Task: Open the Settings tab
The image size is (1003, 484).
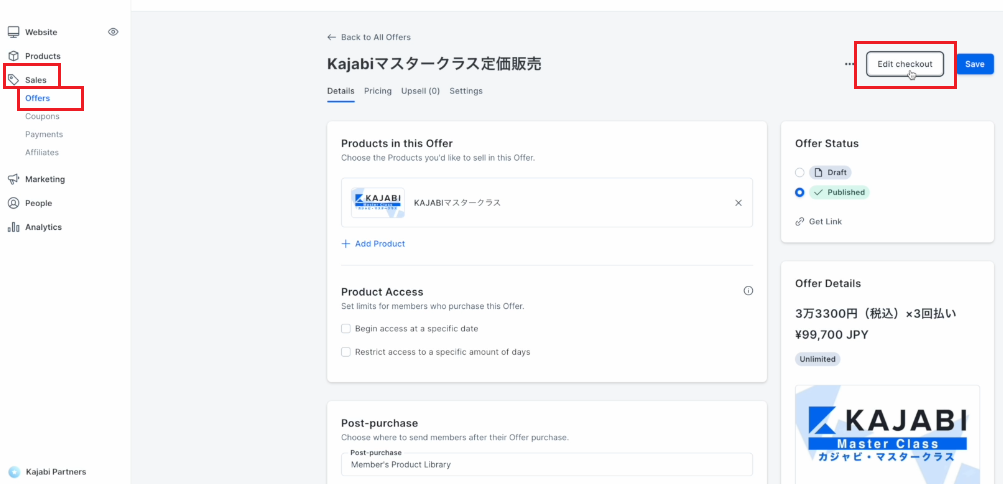Action: pos(466,91)
